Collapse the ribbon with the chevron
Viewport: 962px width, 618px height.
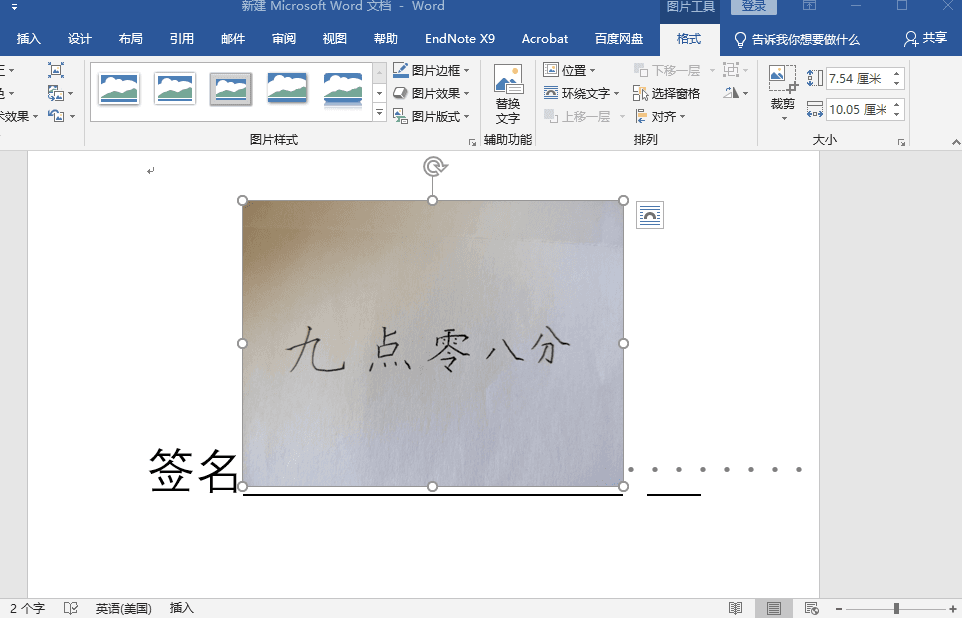tap(955, 142)
